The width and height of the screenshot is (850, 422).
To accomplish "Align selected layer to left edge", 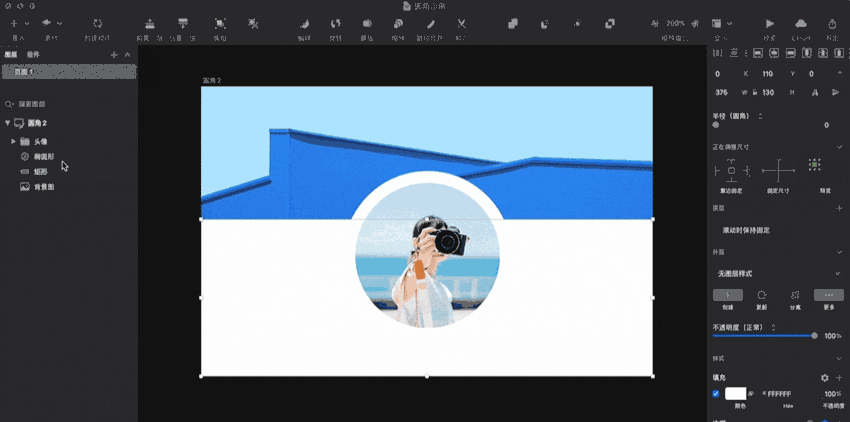I will [x=758, y=53].
